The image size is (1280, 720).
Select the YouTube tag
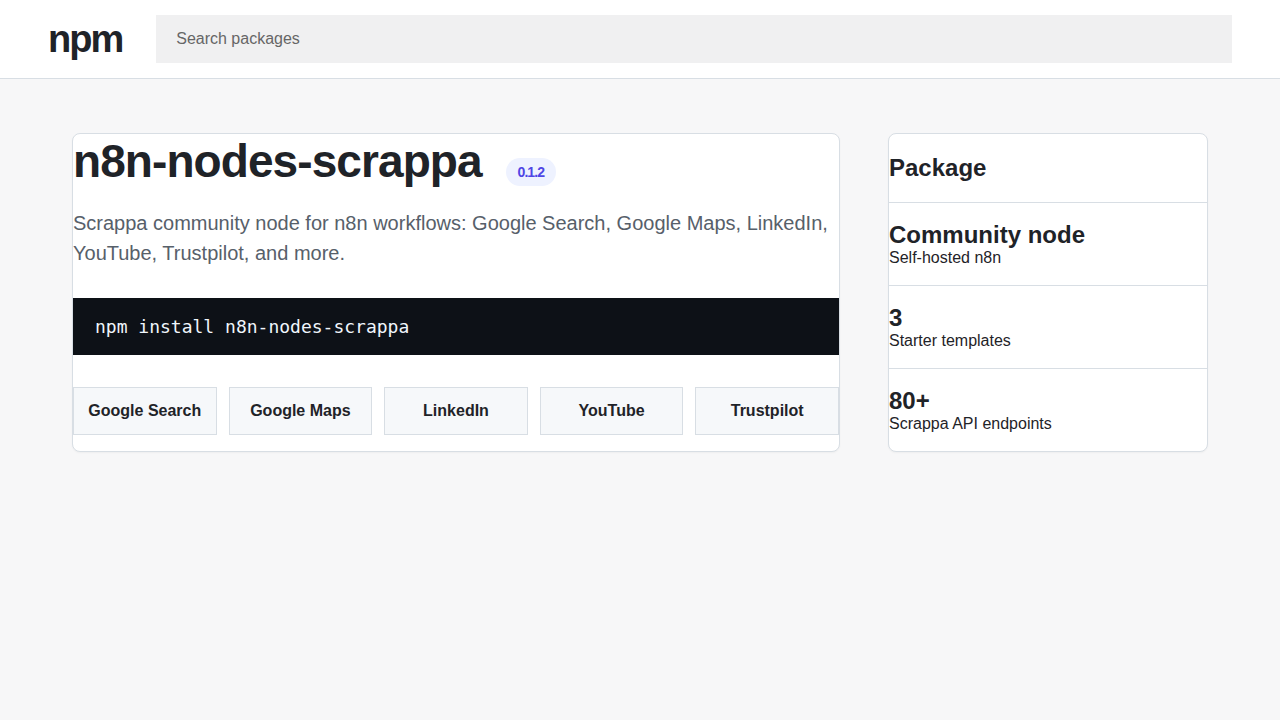[x=611, y=410]
